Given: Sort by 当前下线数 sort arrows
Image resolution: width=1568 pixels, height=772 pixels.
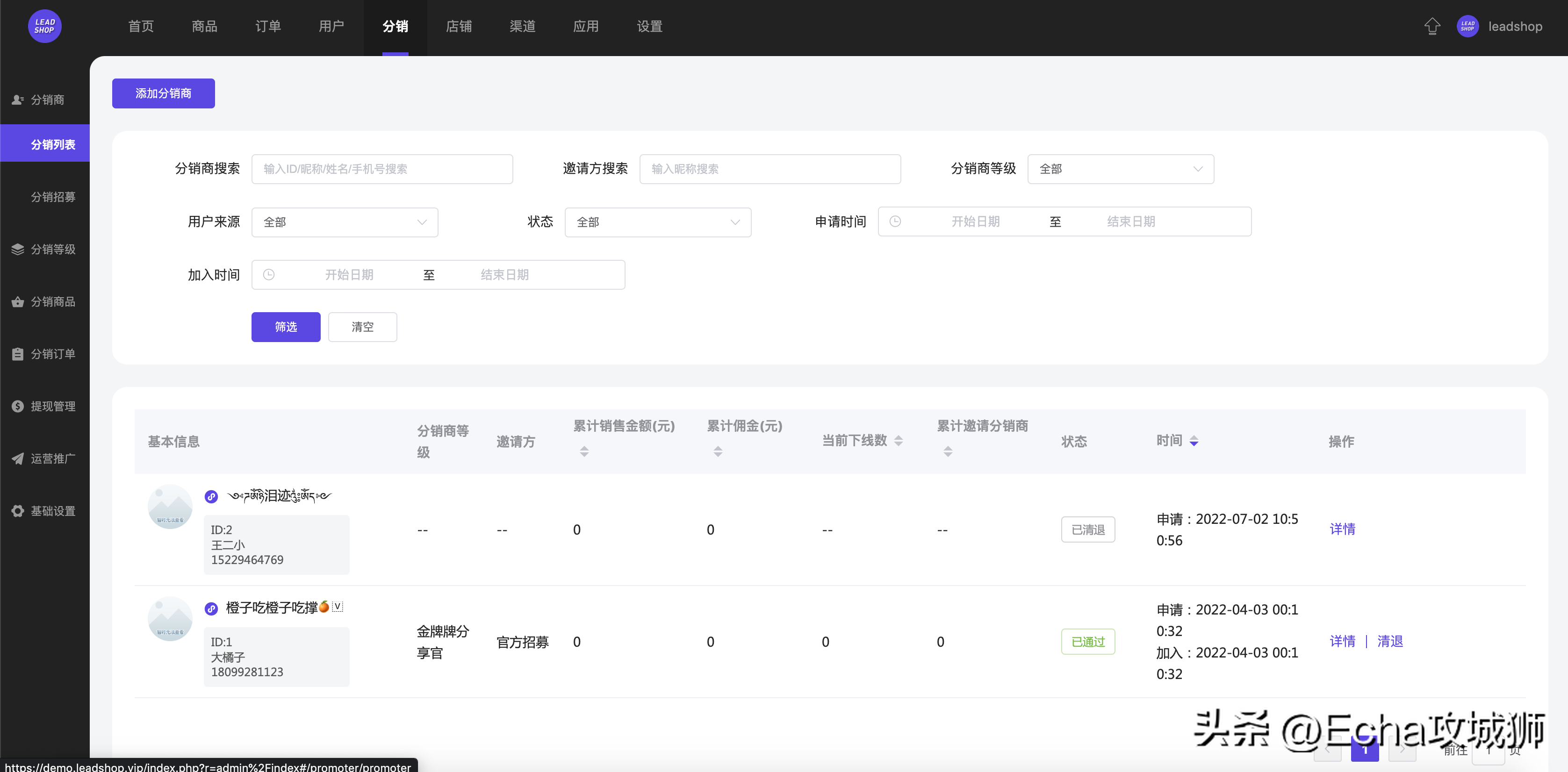Looking at the screenshot, I should (x=899, y=441).
